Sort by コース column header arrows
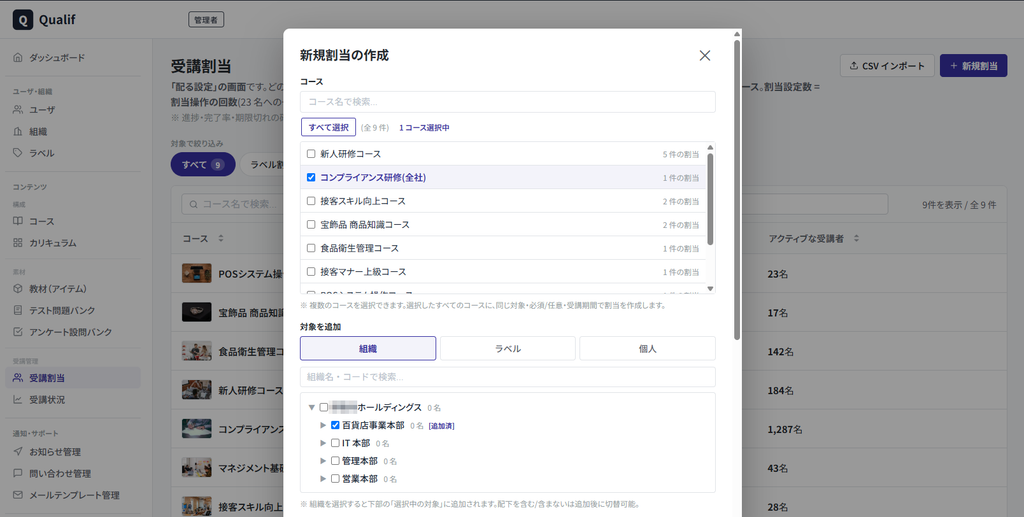 pos(221,238)
